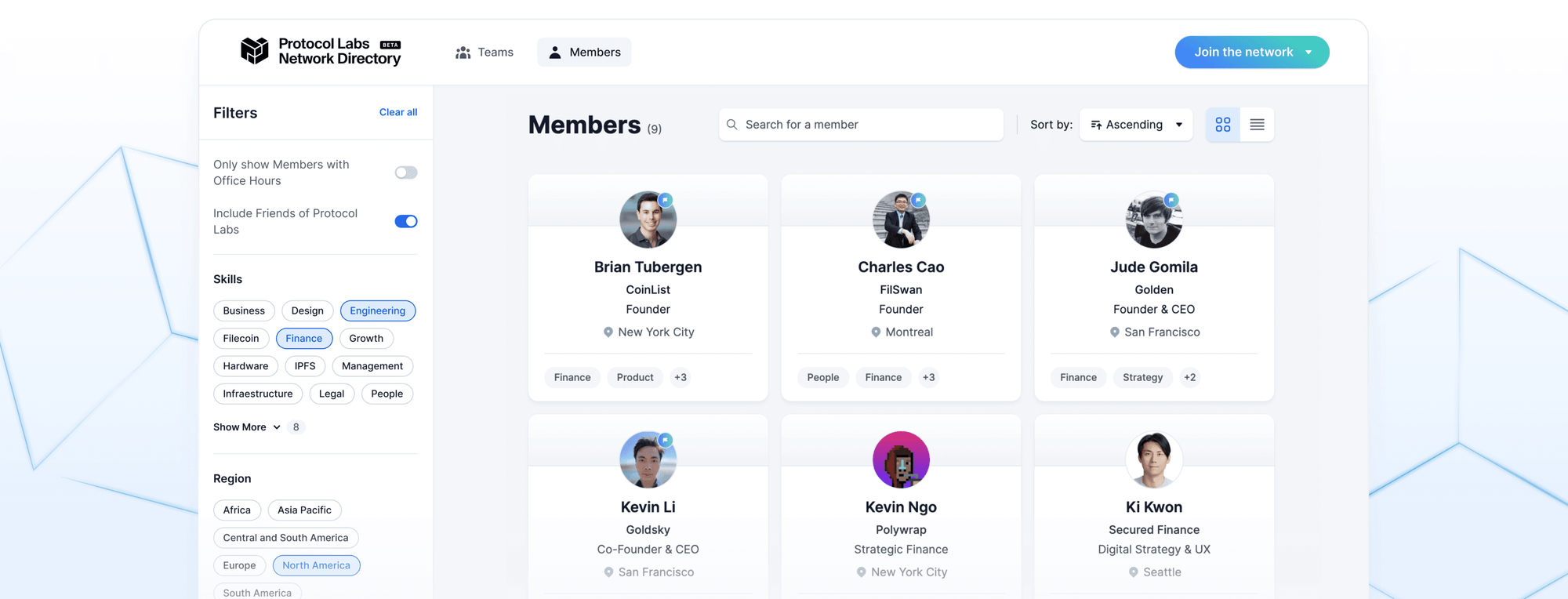Click the verified badge on Brian Tubergen's avatar
Screen dimensions: 1568x599
click(x=666, y=200)
